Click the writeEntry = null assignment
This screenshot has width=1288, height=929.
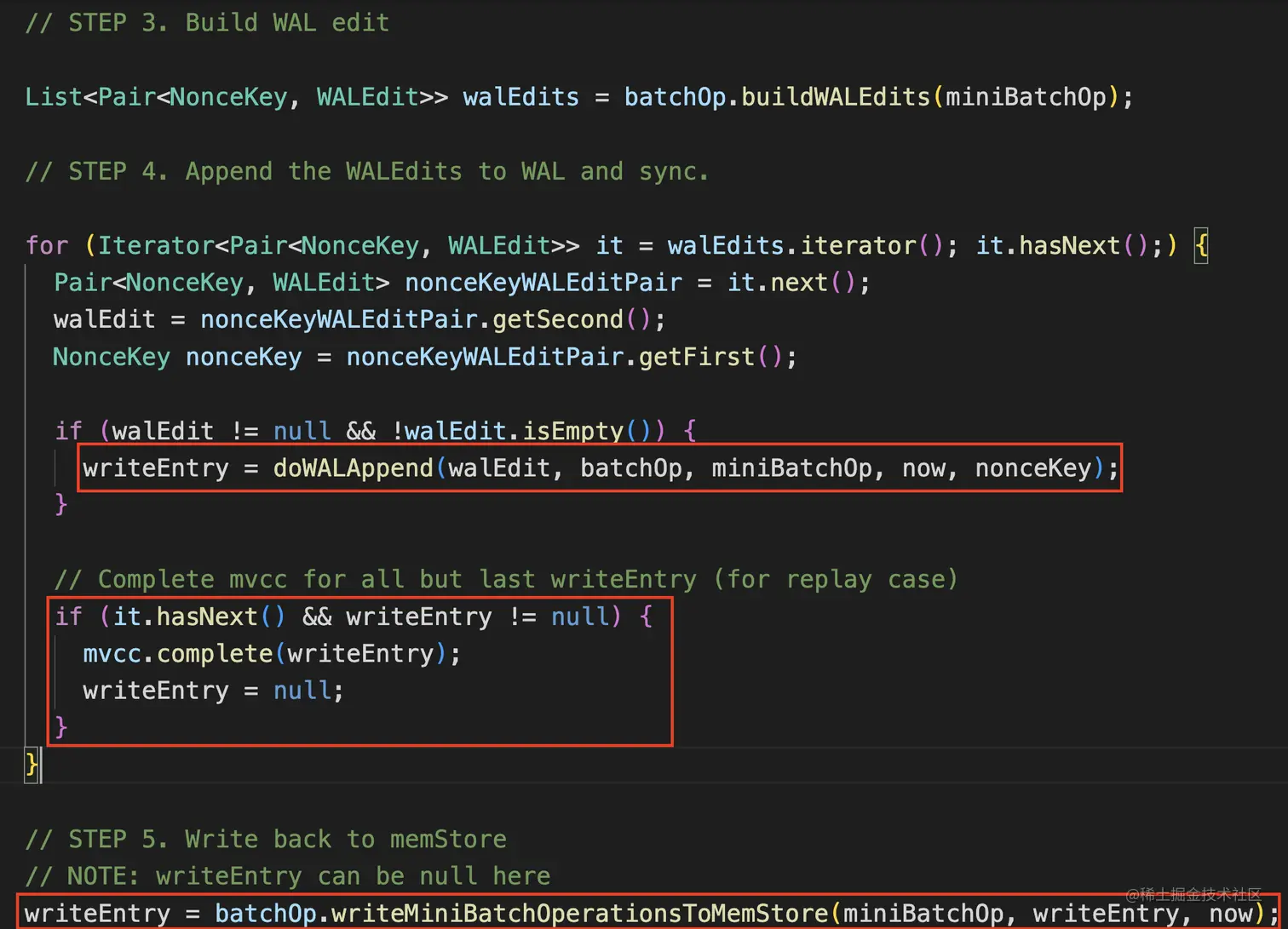[x=211, y=690]
